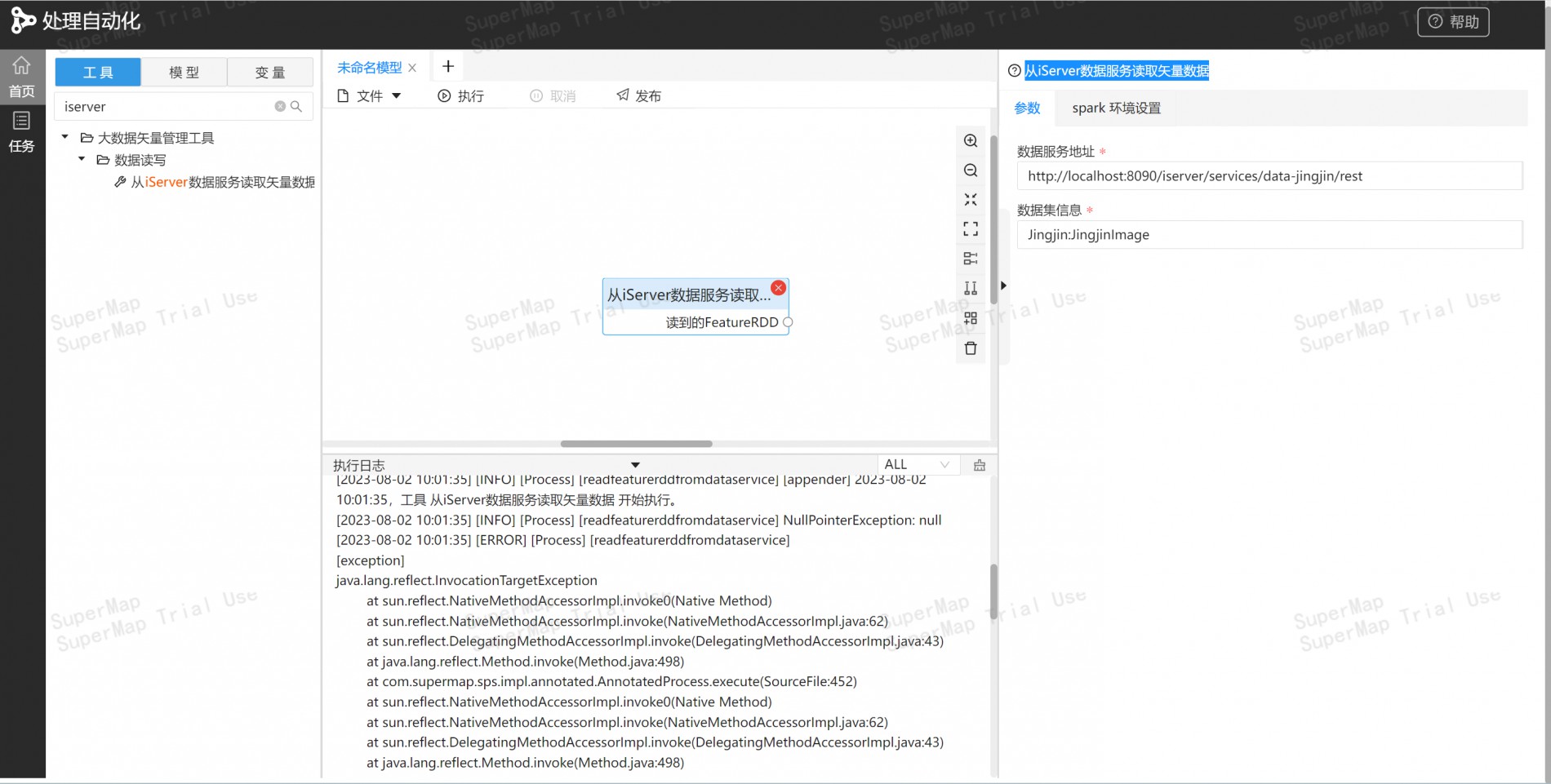1551x784 pixels.
Task: Click the trash bin canvas icon
Action: pyautogui.click(x=971, y=348)
